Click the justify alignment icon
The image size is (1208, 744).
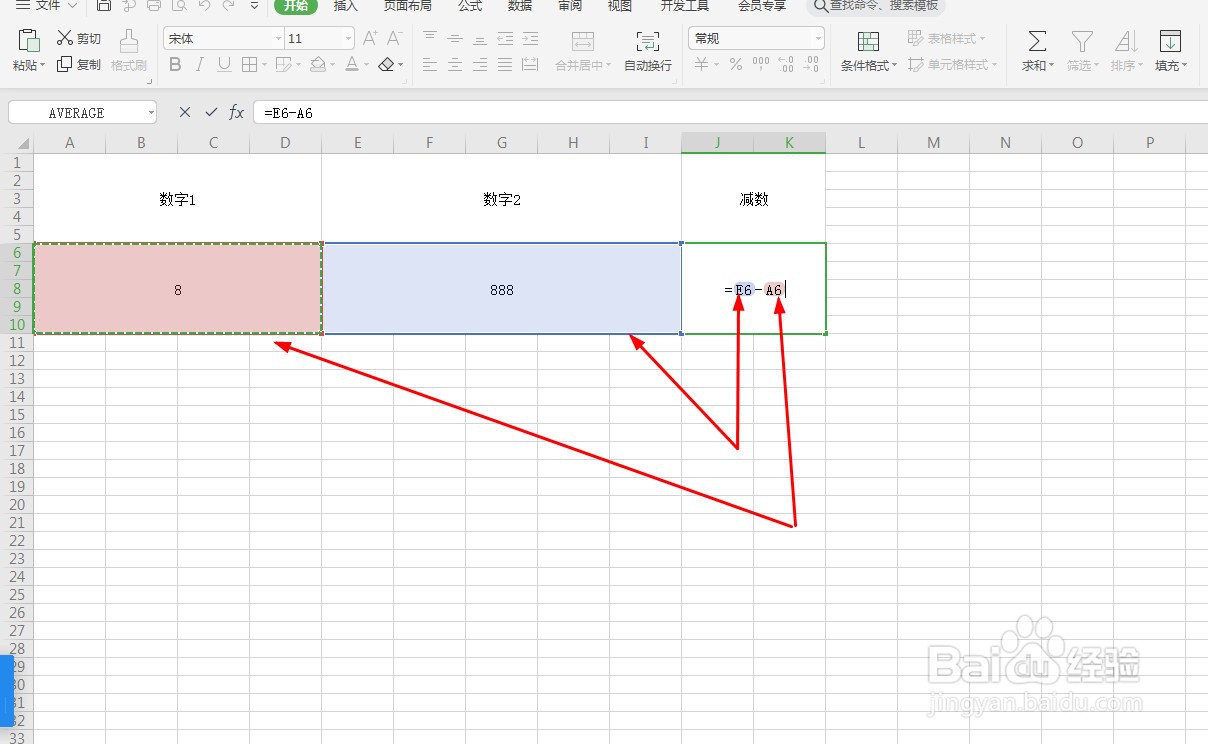pos(505,64)
